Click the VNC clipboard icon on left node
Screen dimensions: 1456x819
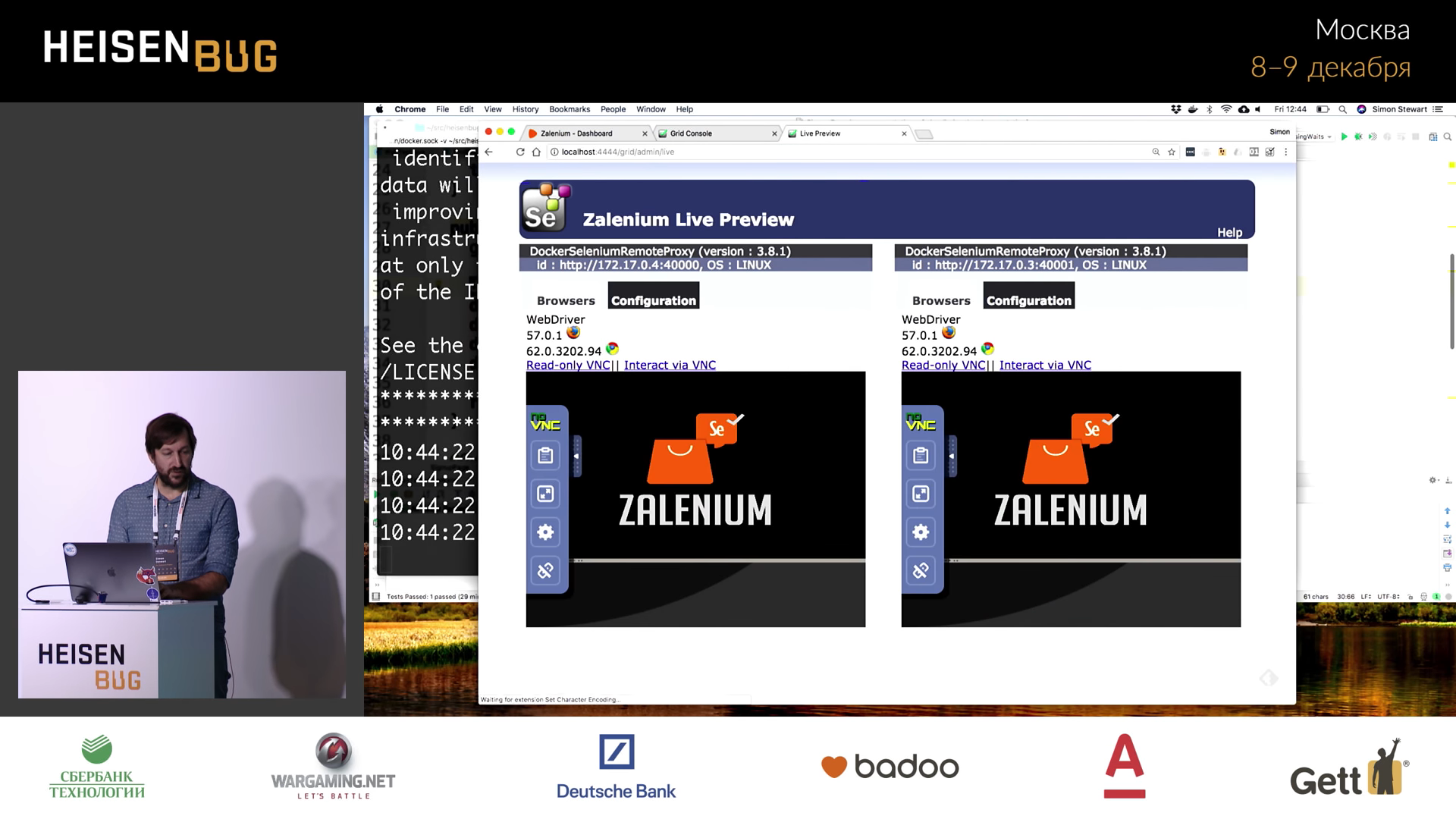pyautogui.click(x=545, y=455)
